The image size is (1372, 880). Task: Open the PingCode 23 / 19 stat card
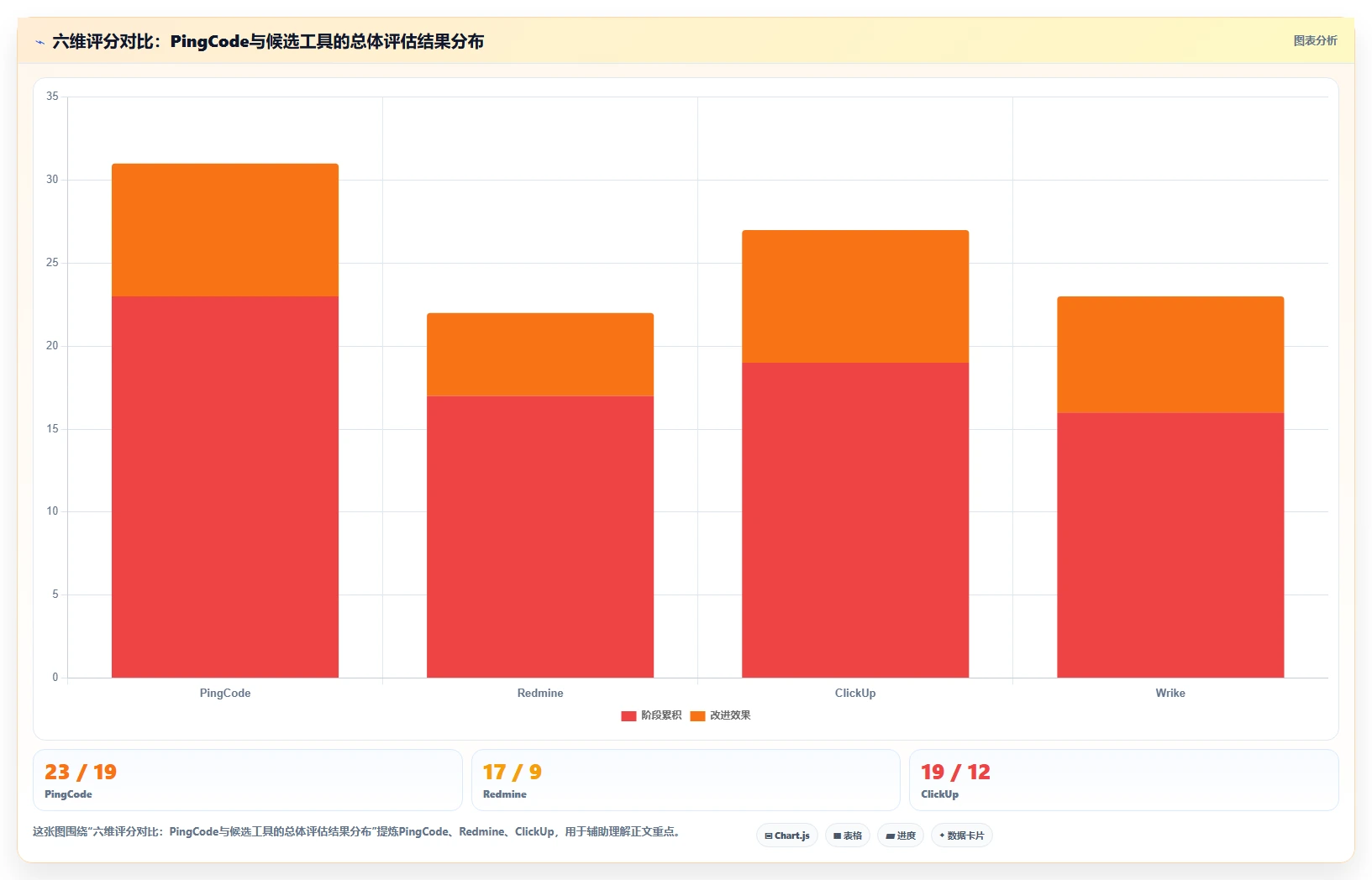pyautogui.click(x=248, y=780)
